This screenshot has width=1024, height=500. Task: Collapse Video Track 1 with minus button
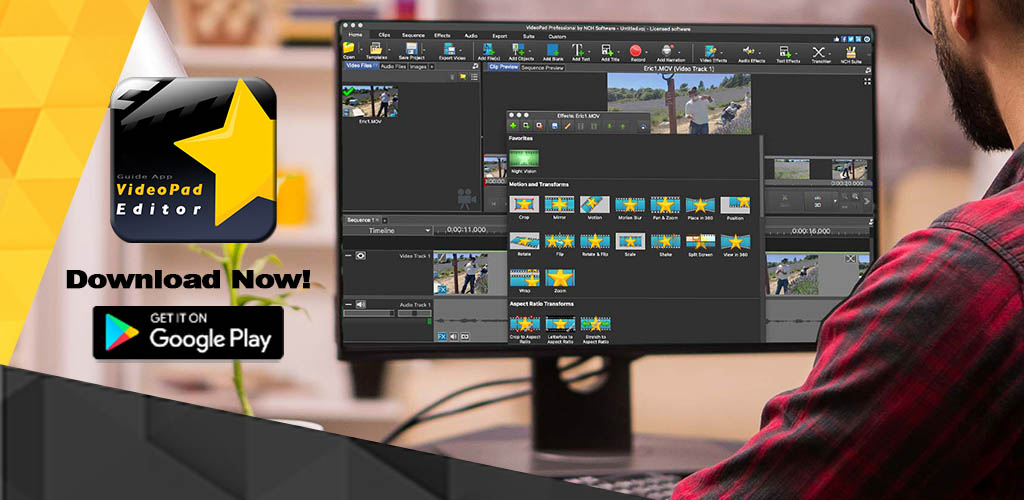(x=348, y=256)
